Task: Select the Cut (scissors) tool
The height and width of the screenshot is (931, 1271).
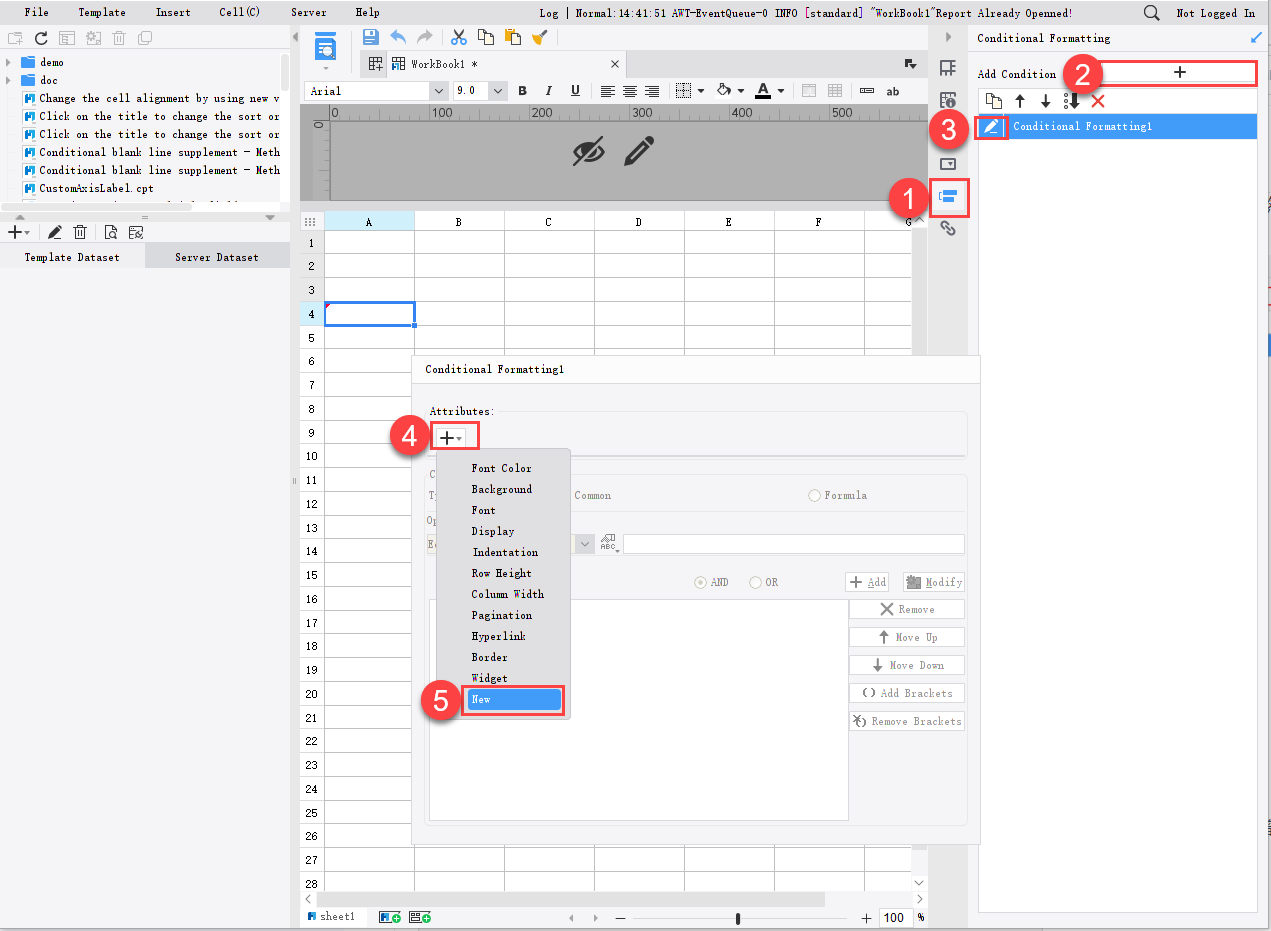Action: click(459, 36)
